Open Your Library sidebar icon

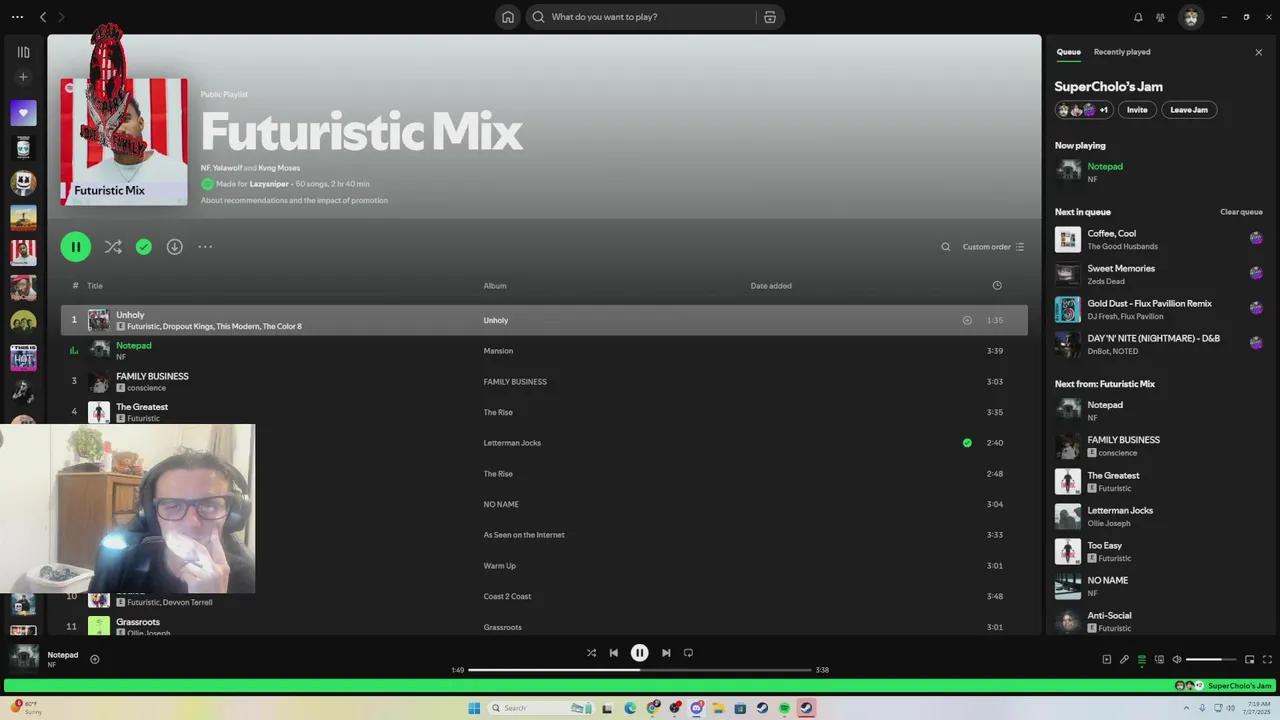click(23, 52)
